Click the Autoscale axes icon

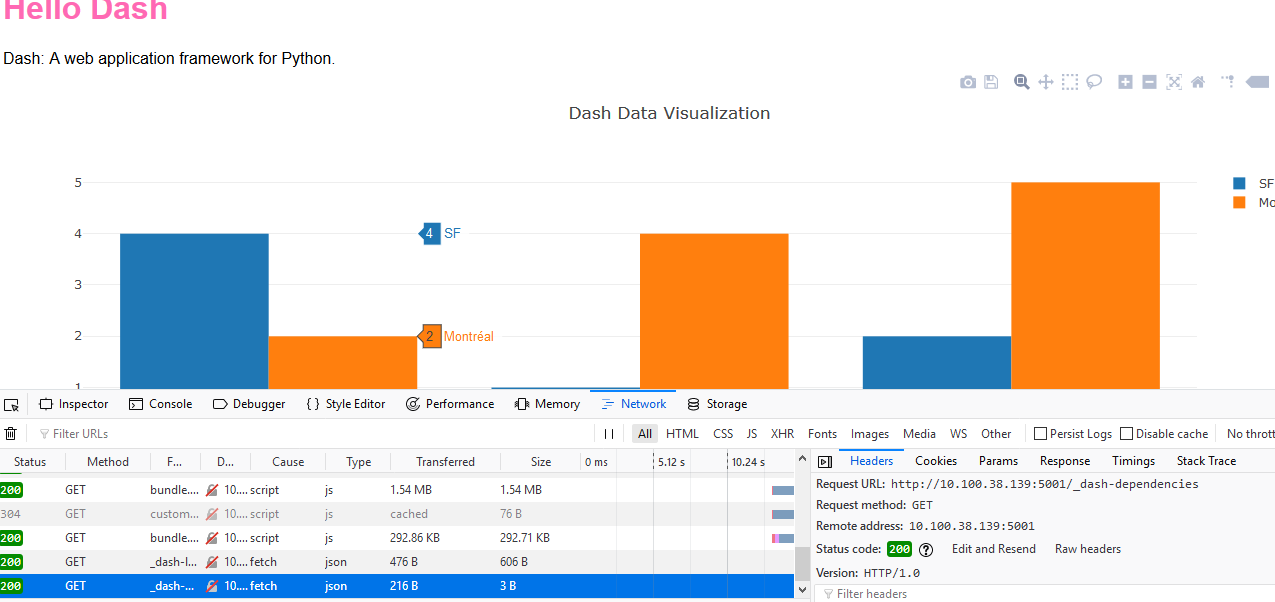tap(1174, 82)
